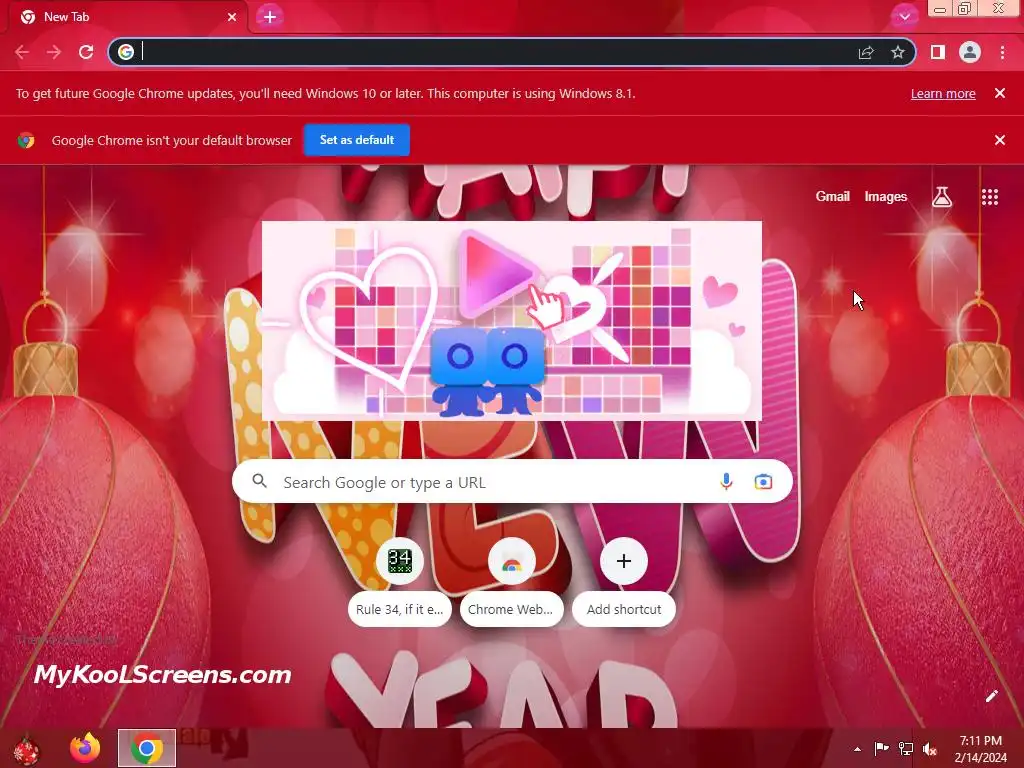Image resolution: width=1024 pixels, height=768 pixels.
Task: Share this page icon in address bar
Action: coord(866,52)
